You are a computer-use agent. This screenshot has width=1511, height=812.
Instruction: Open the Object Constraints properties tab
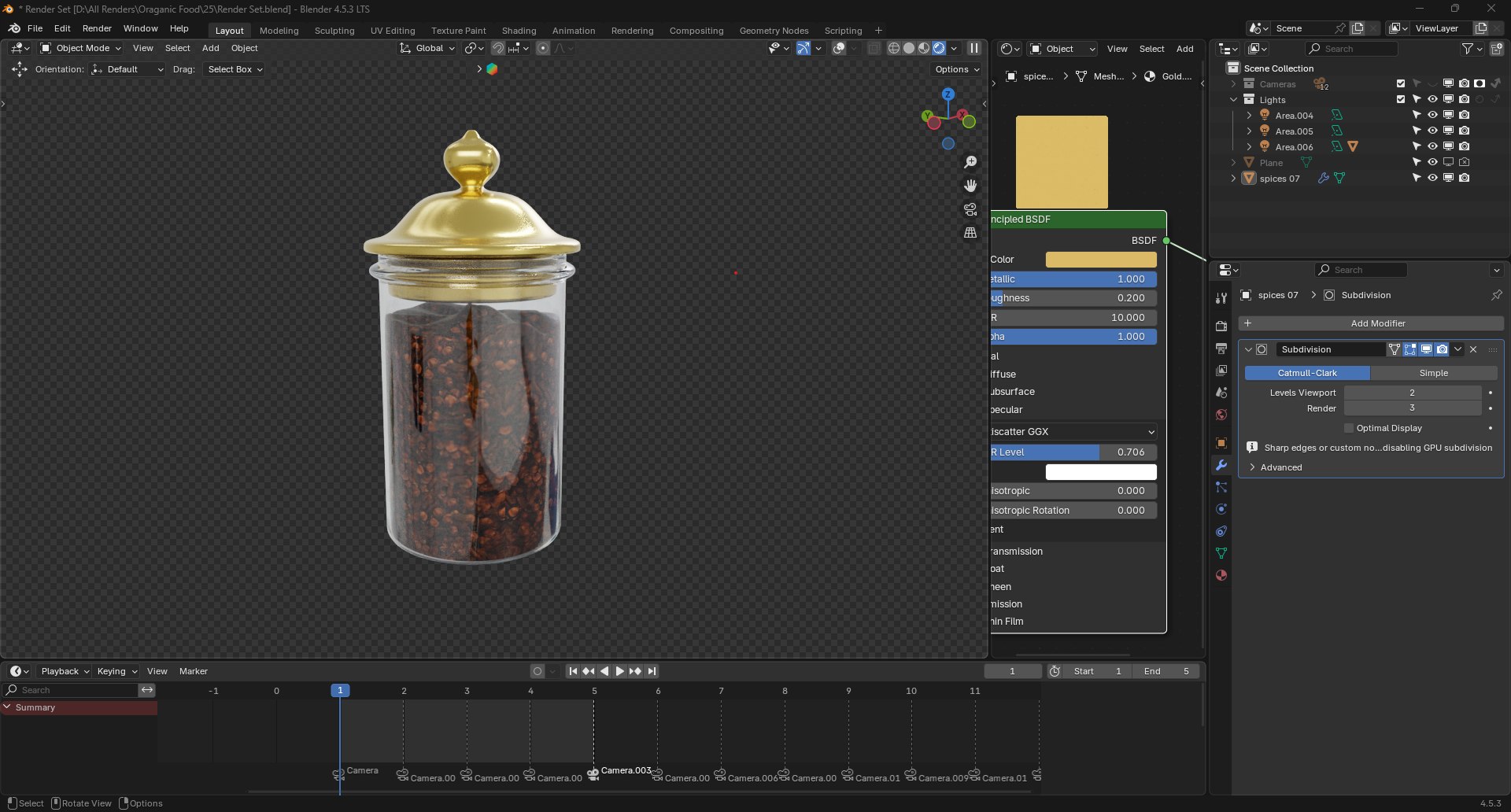click(1221, 531)
